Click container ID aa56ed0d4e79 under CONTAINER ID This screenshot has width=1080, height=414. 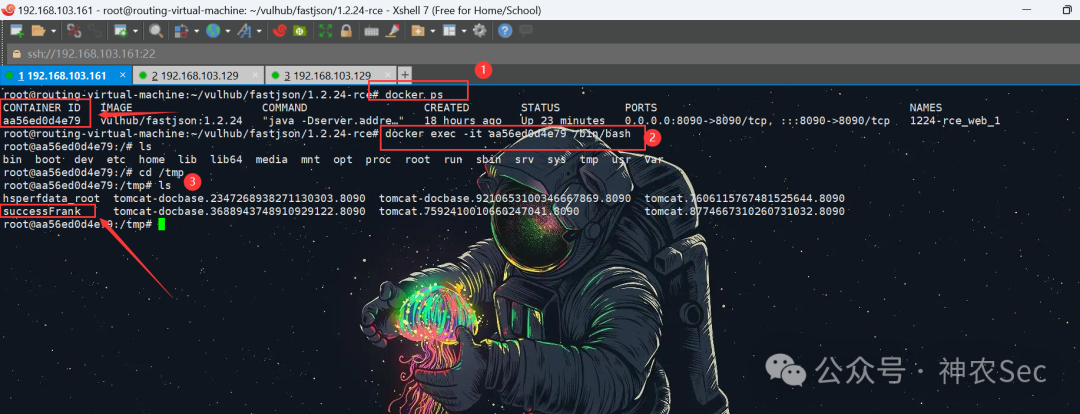(42, 121)
